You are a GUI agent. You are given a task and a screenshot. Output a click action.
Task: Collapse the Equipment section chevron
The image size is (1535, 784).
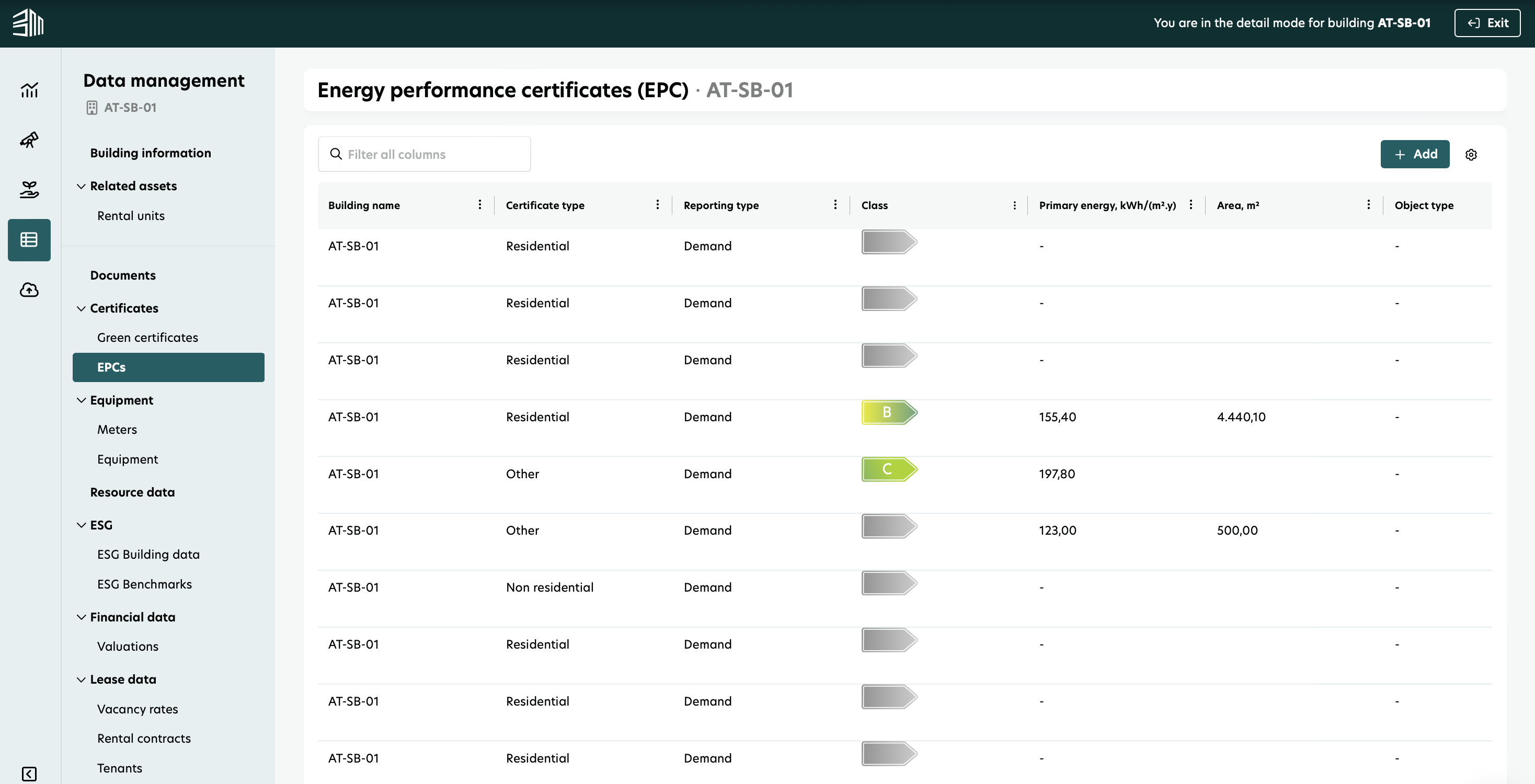82,400
